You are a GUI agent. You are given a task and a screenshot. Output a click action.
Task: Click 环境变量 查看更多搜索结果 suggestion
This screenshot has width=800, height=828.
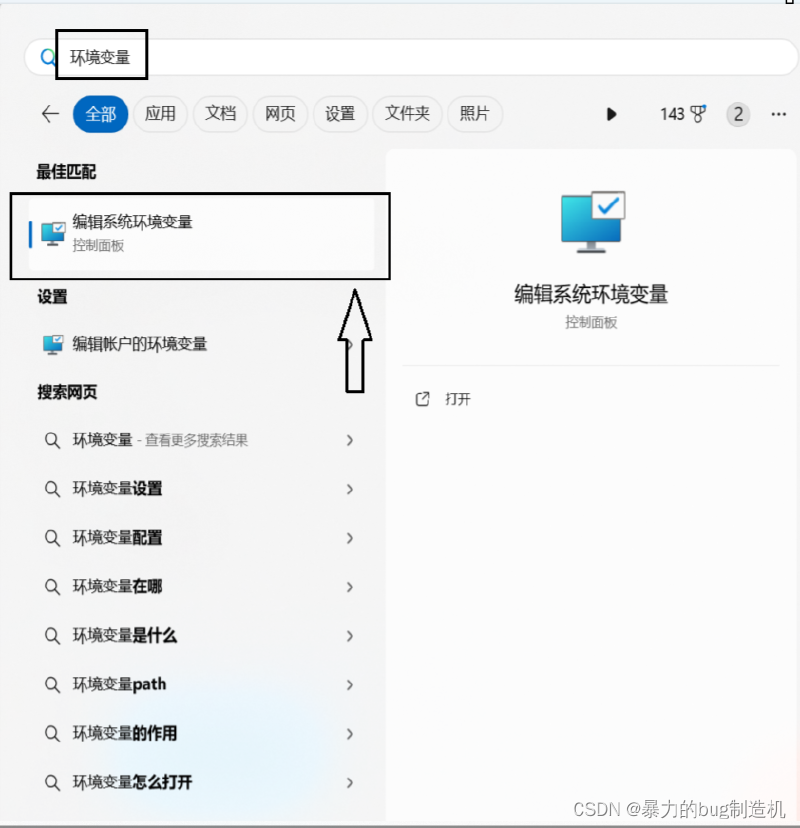pos(201,440)
